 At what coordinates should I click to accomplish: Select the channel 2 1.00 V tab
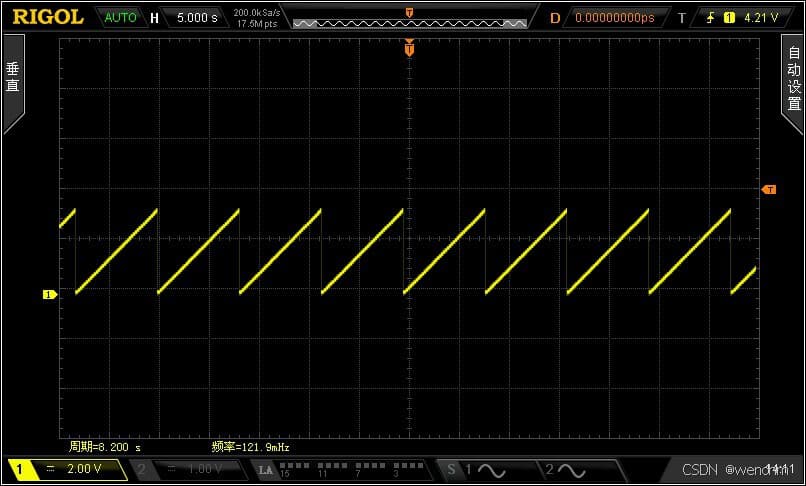(190, 470)
